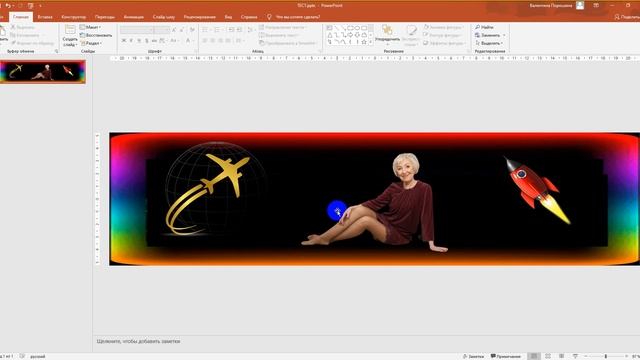The width and height of the screenshot is (640, 360).
Task: Click the 'Что вы хотите сделать' search box
Action: point(294,17)
